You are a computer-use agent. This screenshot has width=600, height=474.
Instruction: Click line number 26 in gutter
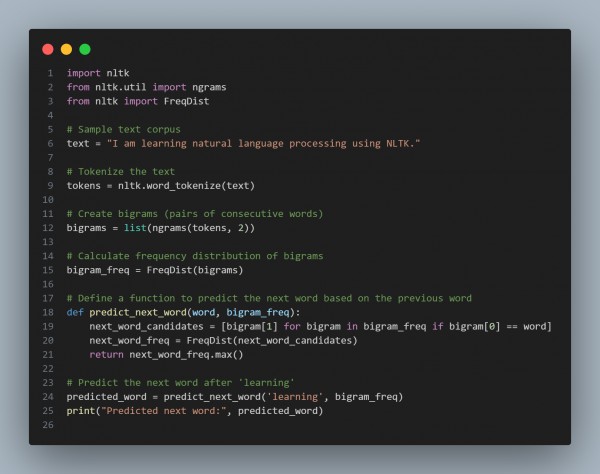tap(48, 425)
